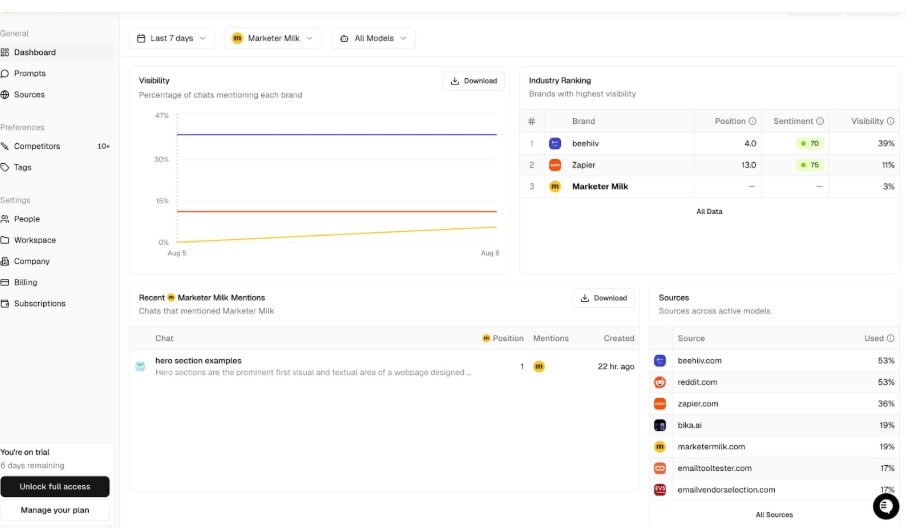The image size is (906, 528).
Task: Click the beehiiv logo in Industry Ranking
Action: (x=555, y=144)
